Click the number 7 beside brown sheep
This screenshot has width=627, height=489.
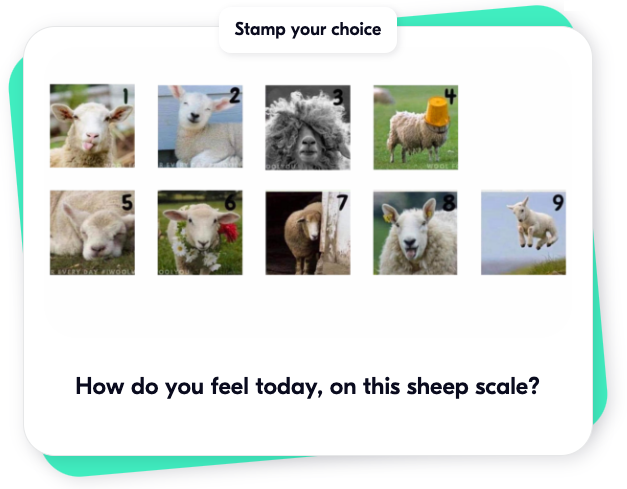click(x=342, y=202)
